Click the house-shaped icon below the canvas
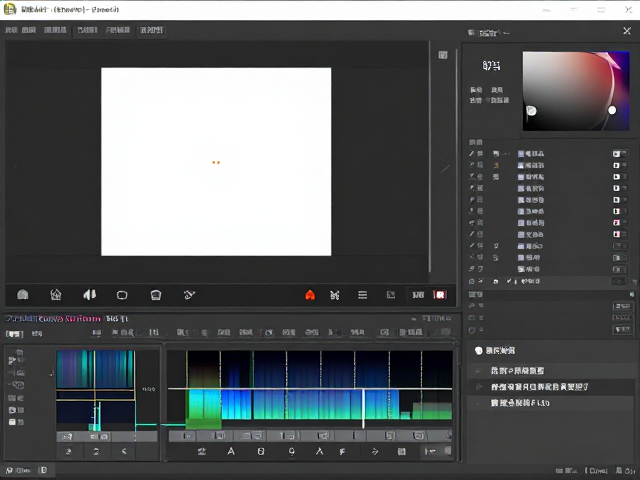Image resolution: width=640 pixels, height=480 pixels. pyautogui.click(x=56, y=295)
